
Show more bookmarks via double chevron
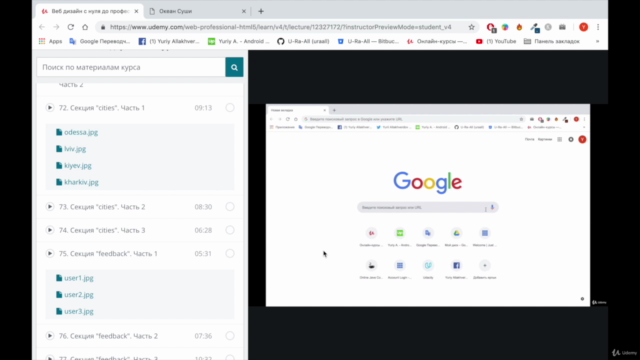[598, 41]
